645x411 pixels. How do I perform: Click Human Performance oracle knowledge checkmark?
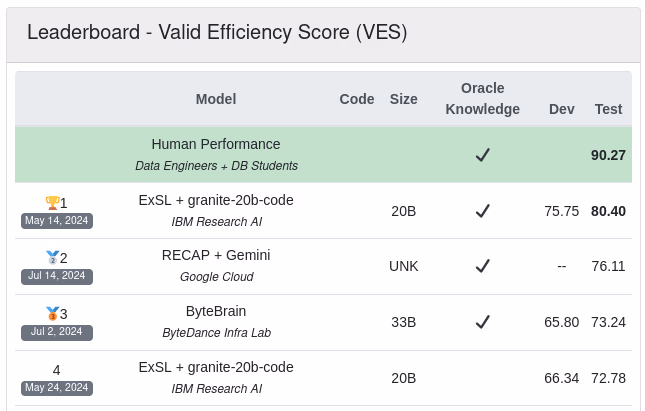(482, 155)
